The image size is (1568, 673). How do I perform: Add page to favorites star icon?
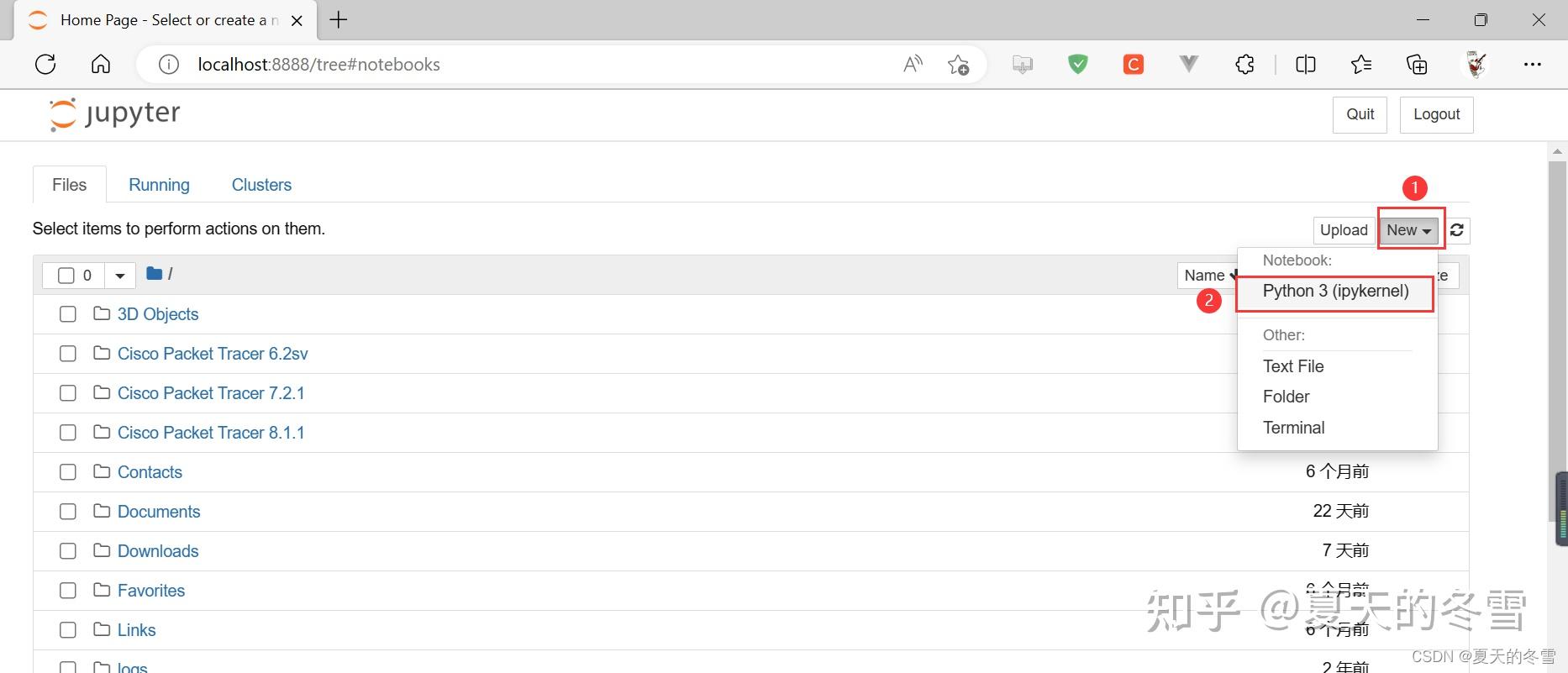click(x=958, y=65)
